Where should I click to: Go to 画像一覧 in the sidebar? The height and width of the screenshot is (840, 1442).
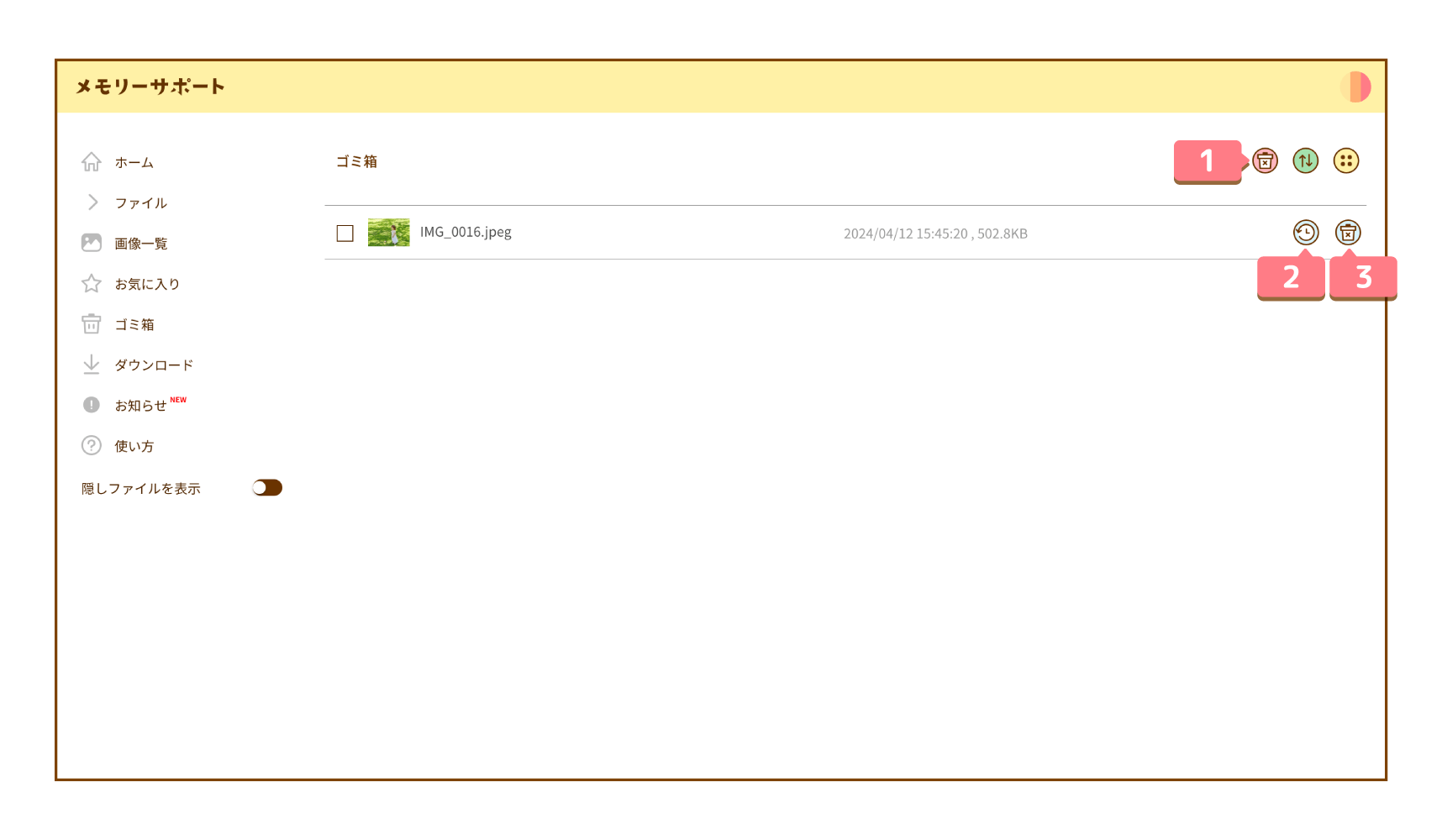[141, 244]
